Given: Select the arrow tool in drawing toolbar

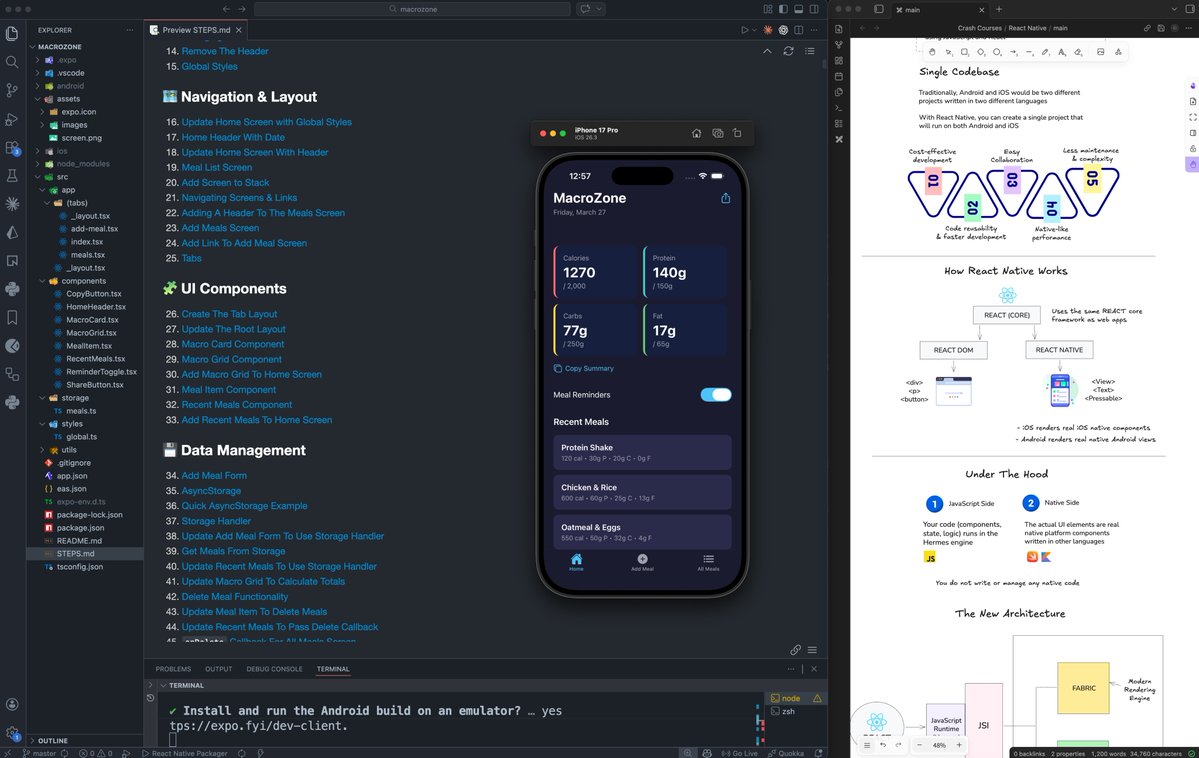Looking at the screenshot, I should (1013, 52).
